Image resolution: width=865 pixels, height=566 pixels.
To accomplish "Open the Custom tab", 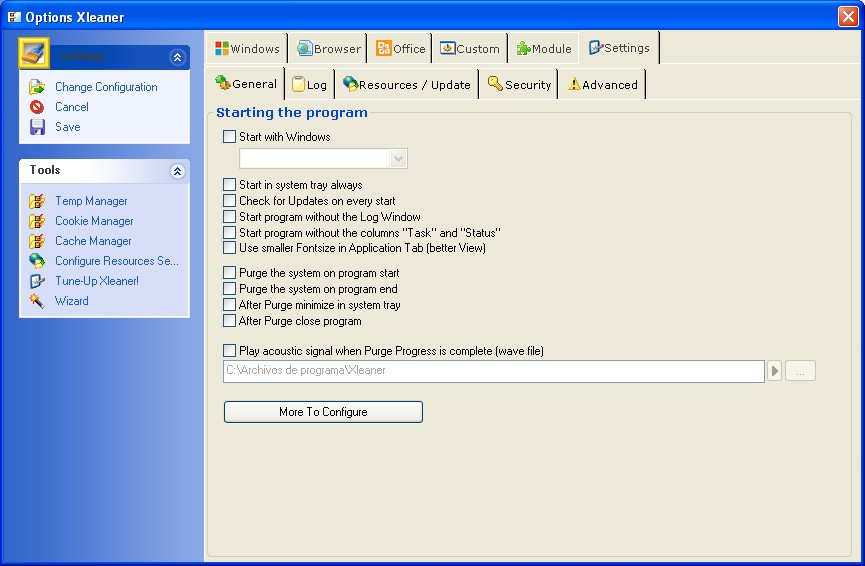I will click(470, 49).
